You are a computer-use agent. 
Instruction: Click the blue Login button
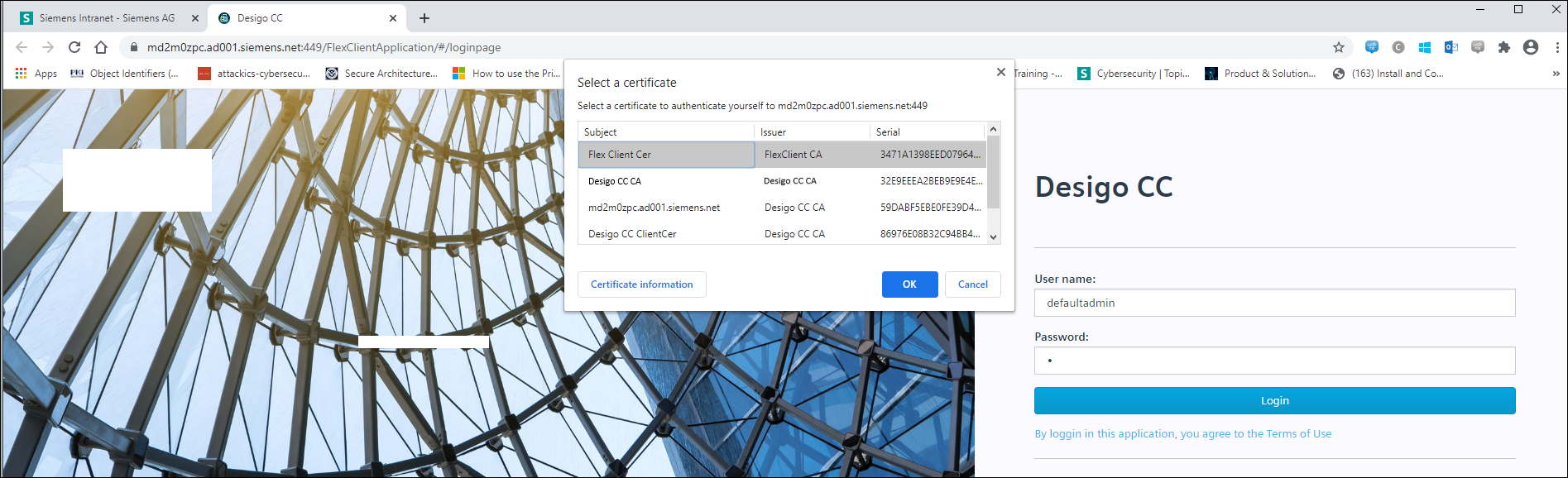pyautogui.click(x=1274, y=401)
